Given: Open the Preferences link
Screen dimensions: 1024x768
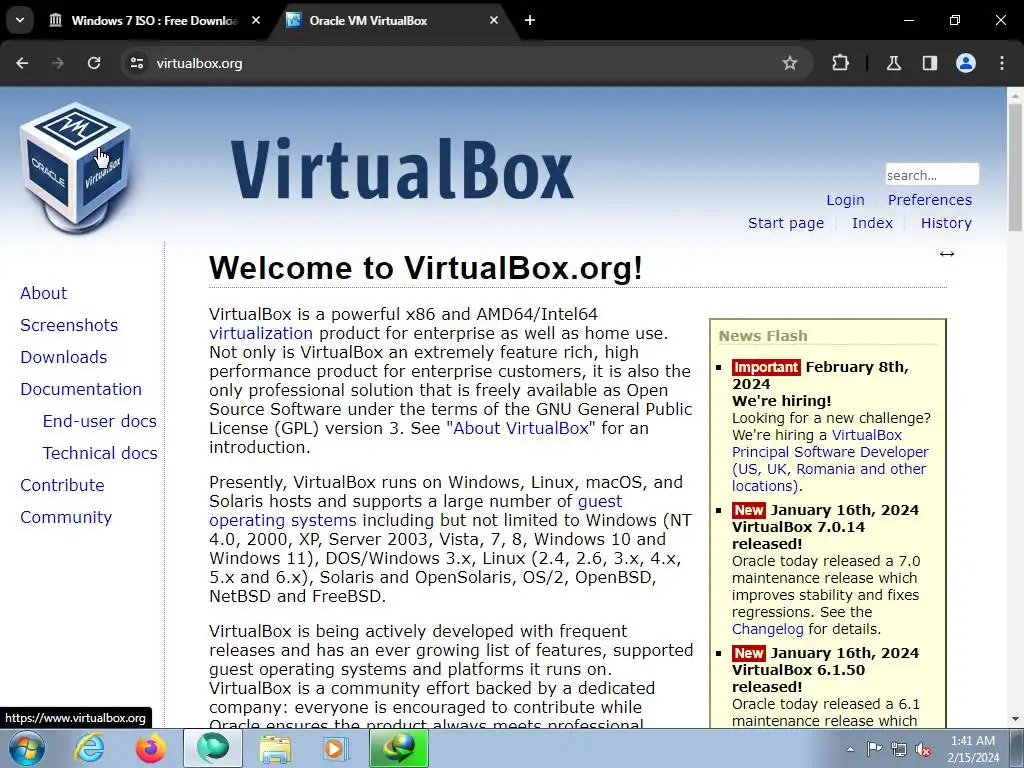Looking at the screenshot, I should point(929,200).
